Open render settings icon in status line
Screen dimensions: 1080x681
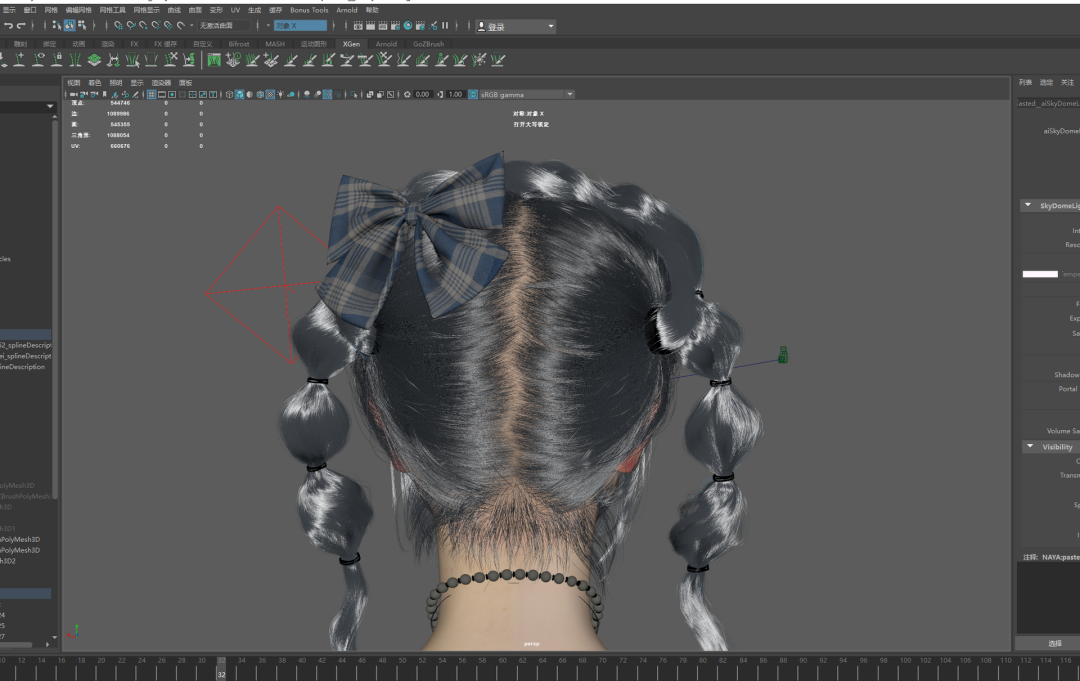click(395, 25)
